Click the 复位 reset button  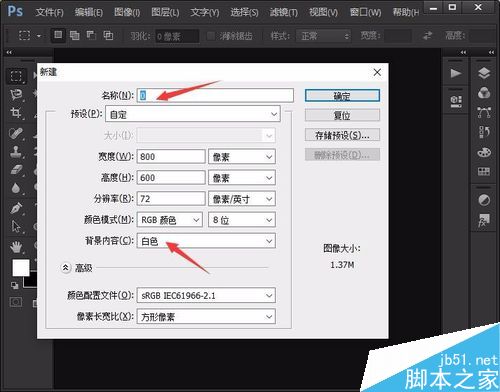coord(342,115)
